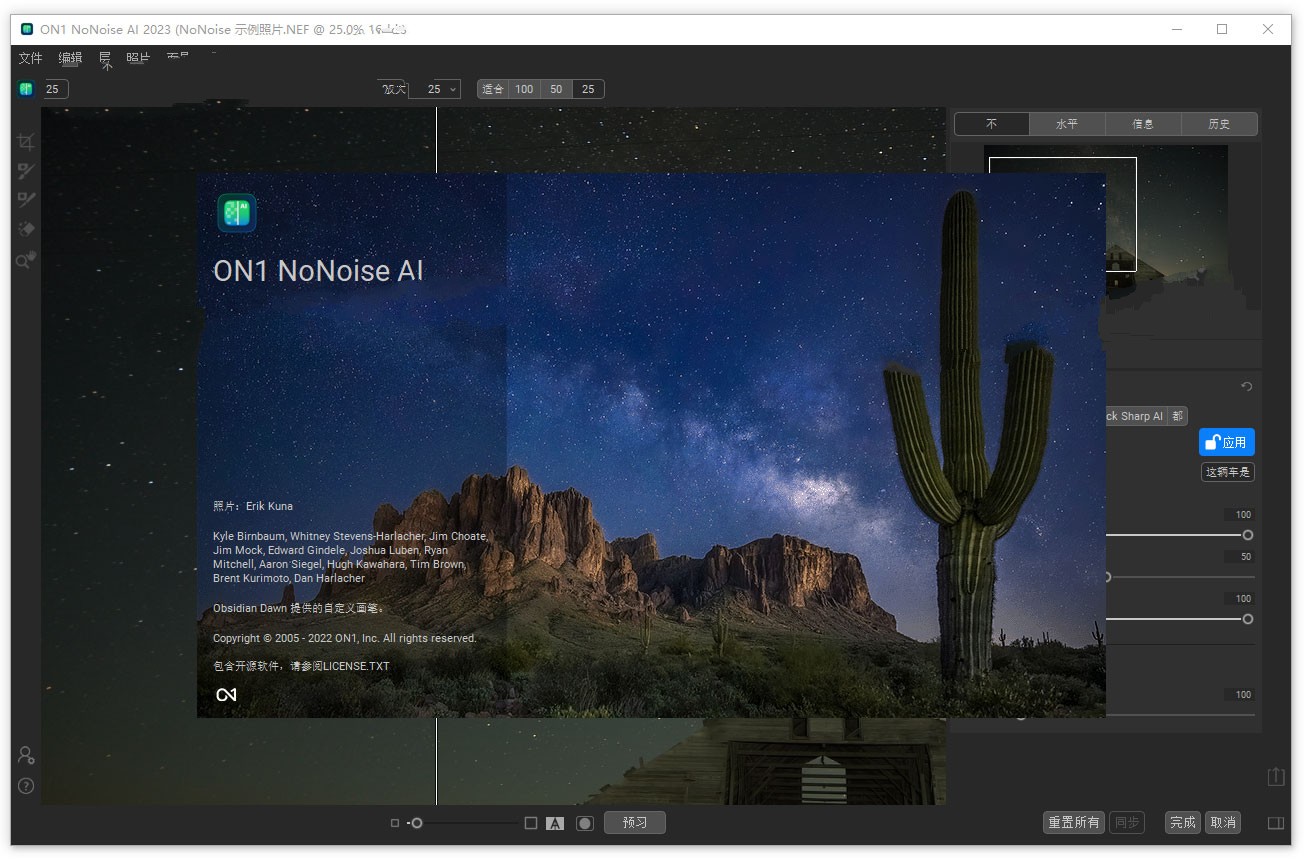1307x861 pixels.
Task: Switch to the 水平 tab
Action: coord(1067,124)
